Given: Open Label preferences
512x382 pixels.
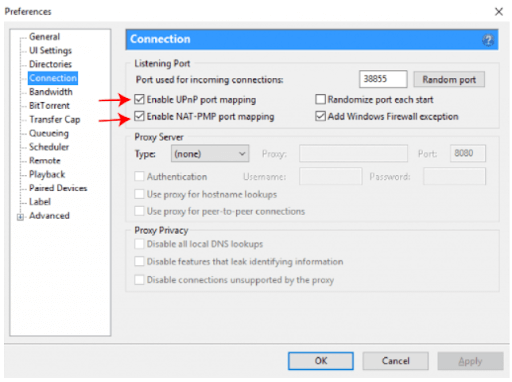Looking at the screenshot, I should [40, 202].
